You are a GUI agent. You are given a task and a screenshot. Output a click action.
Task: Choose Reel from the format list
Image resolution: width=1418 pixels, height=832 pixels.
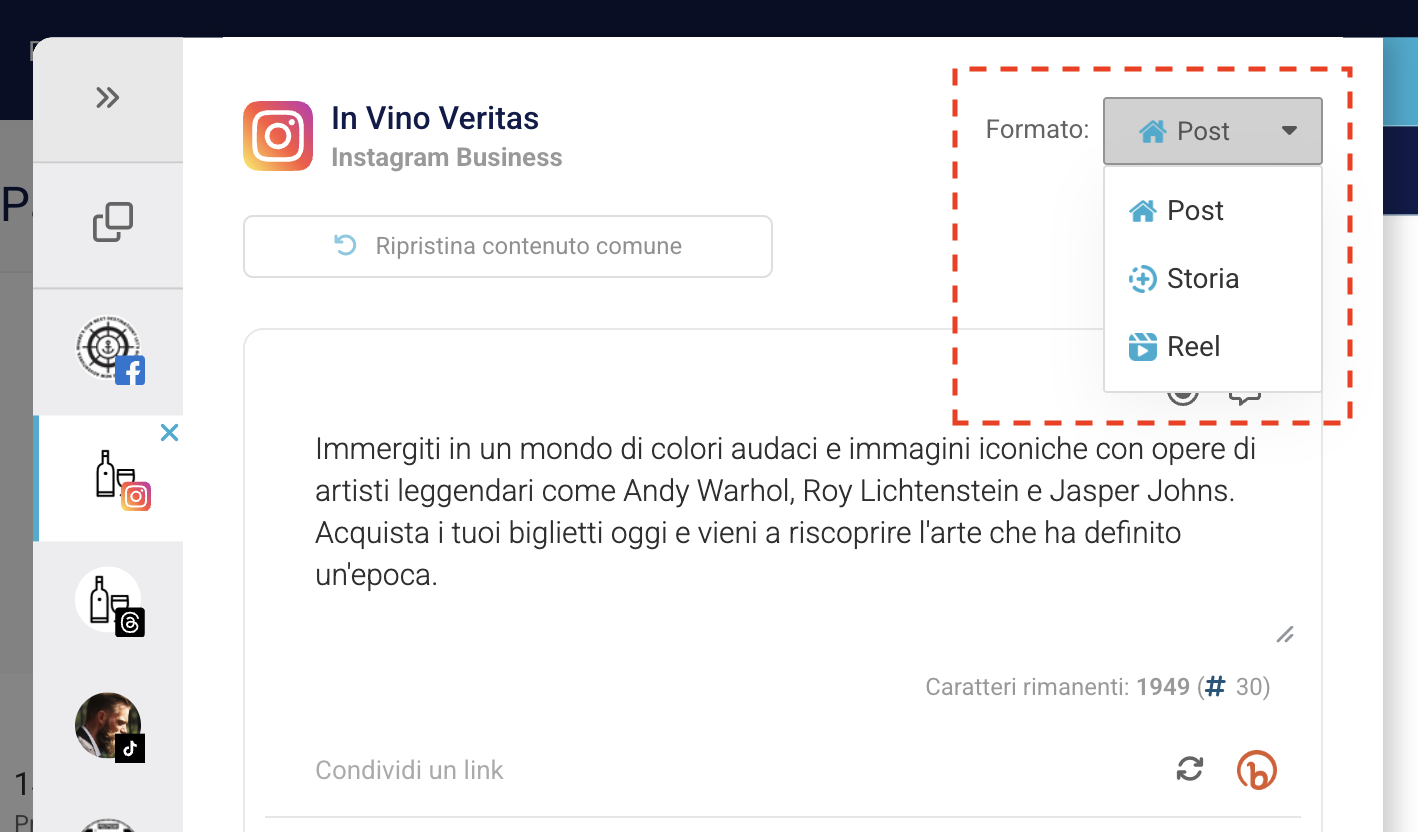1193,347
